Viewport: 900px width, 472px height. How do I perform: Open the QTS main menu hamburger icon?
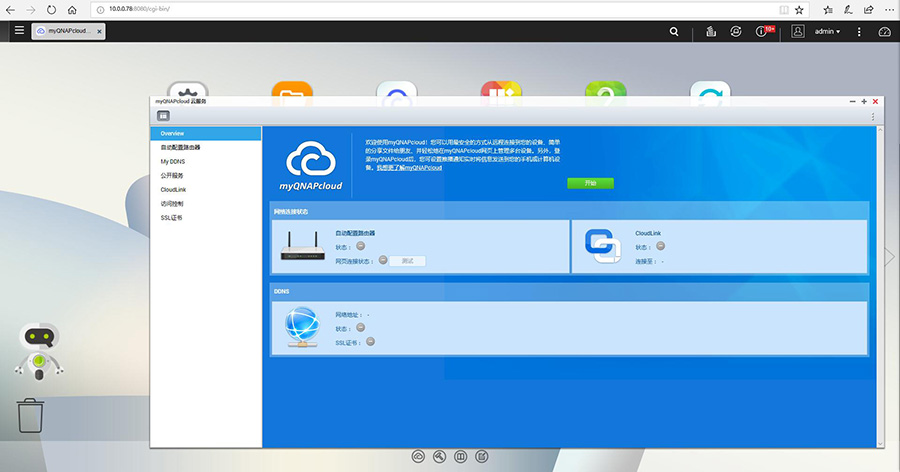click(19, 31)
